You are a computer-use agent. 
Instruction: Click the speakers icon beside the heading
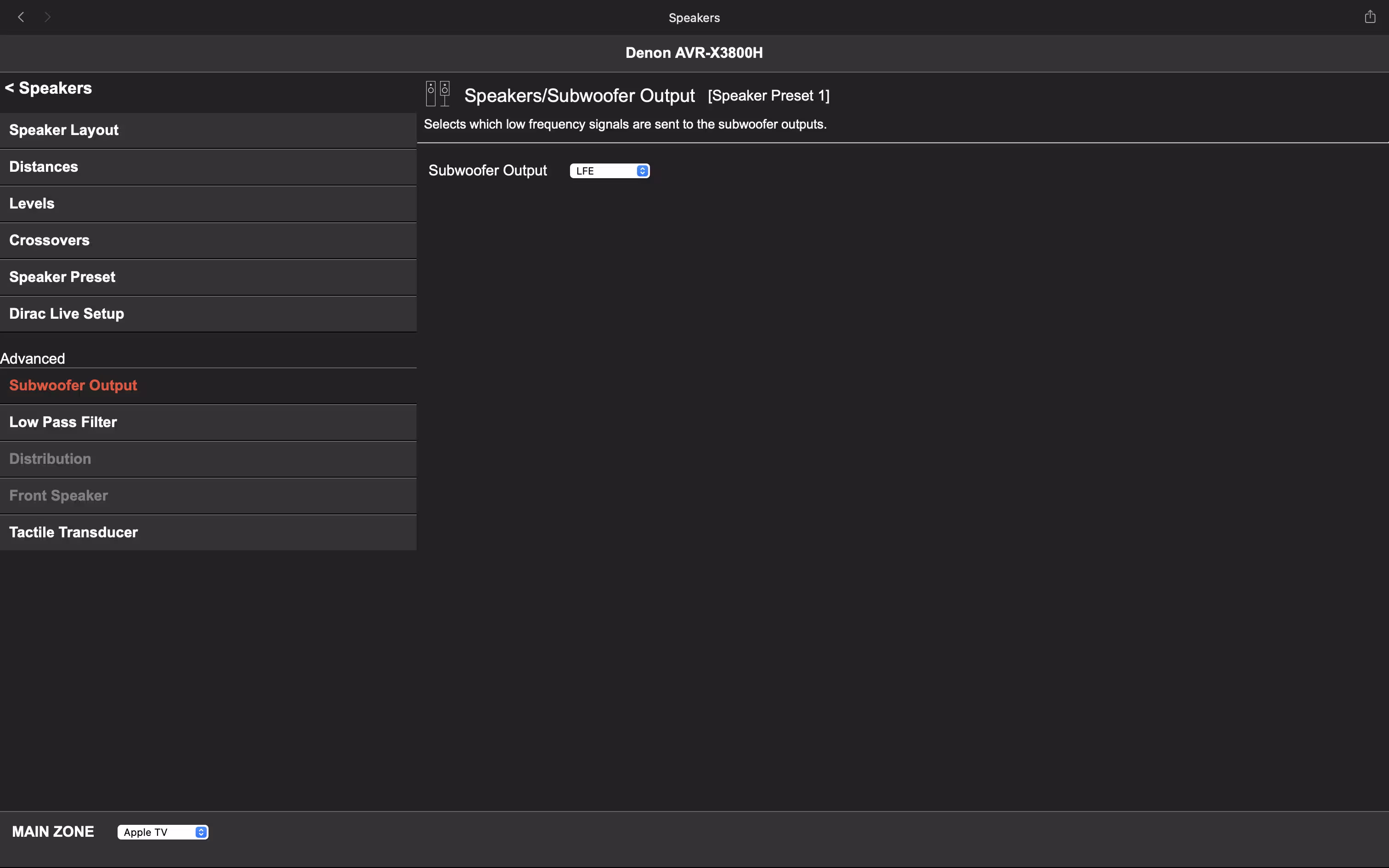[438, 94]
